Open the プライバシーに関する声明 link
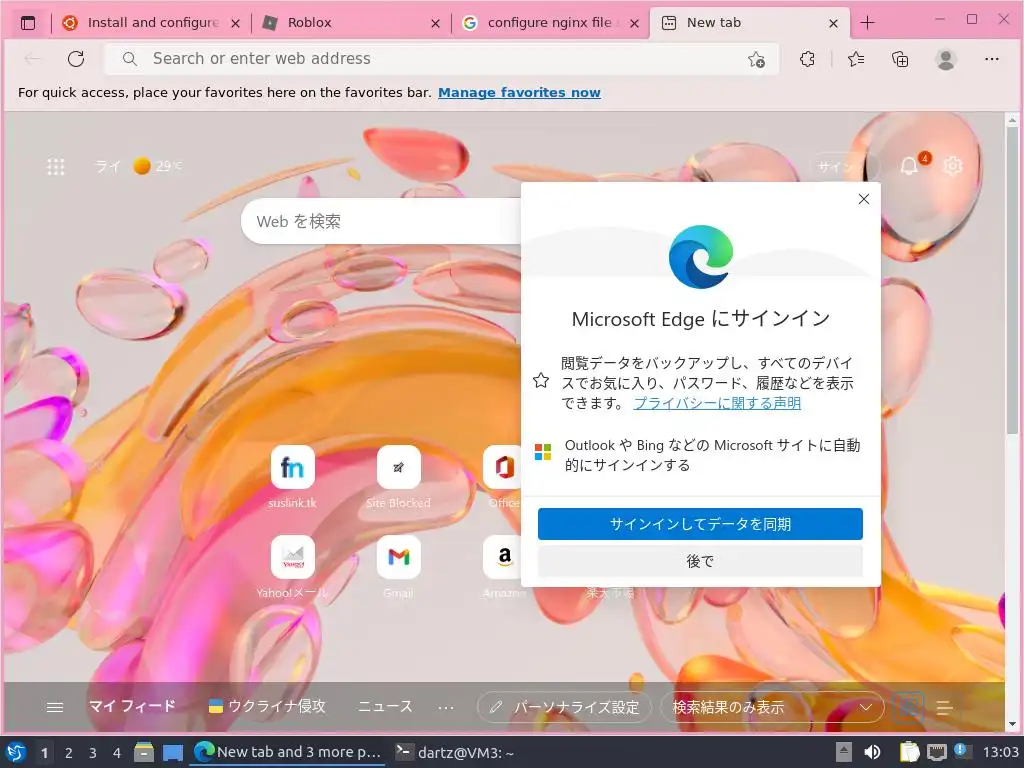Image resolution: width=1024 pixels, height=768 pixels. point(717,403)
